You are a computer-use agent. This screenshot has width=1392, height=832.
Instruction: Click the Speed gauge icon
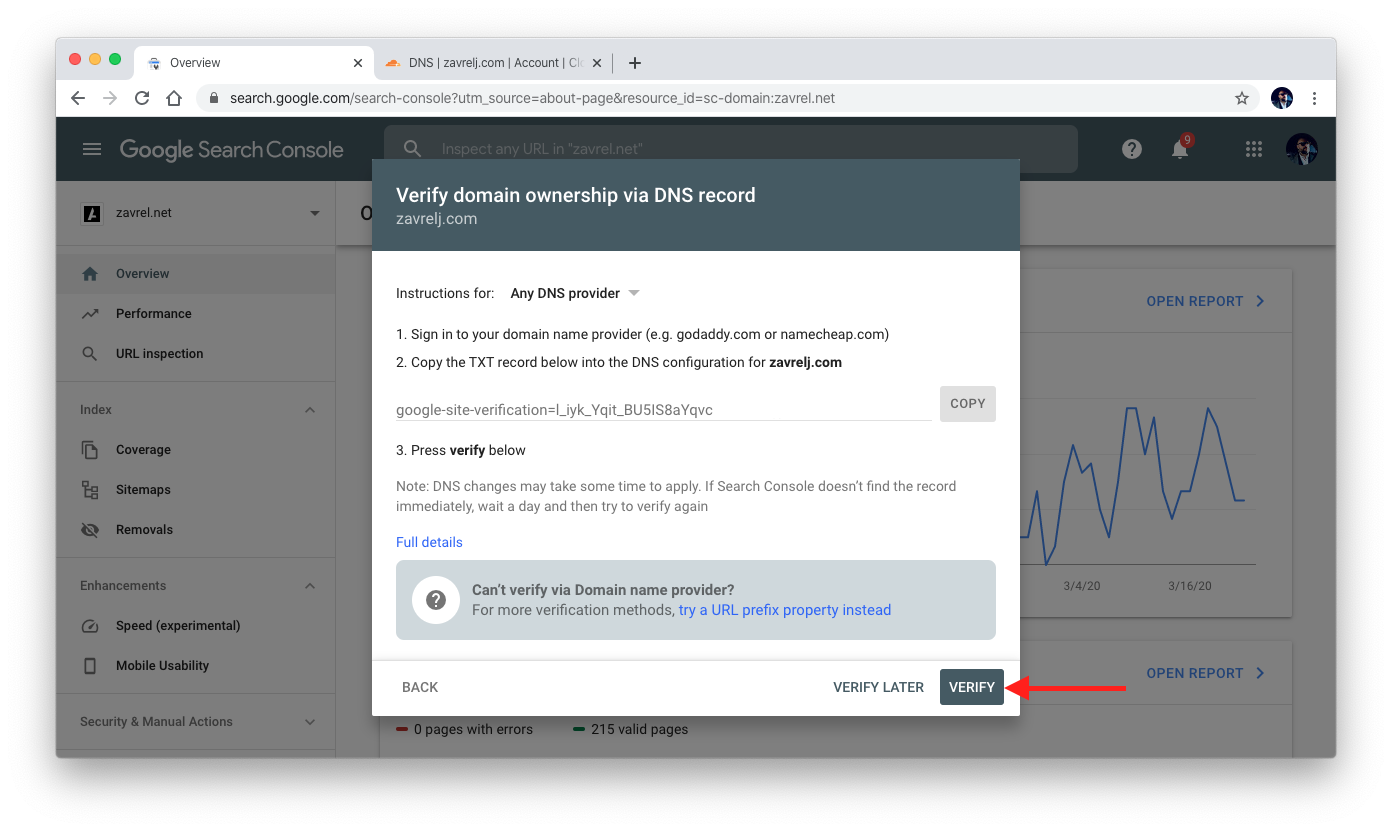[x=90, y=626]
